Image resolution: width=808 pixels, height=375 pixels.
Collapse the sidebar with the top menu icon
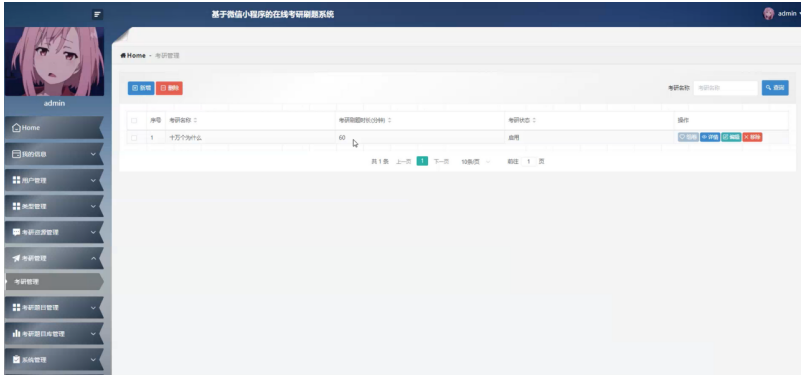(x=97, y=14)
